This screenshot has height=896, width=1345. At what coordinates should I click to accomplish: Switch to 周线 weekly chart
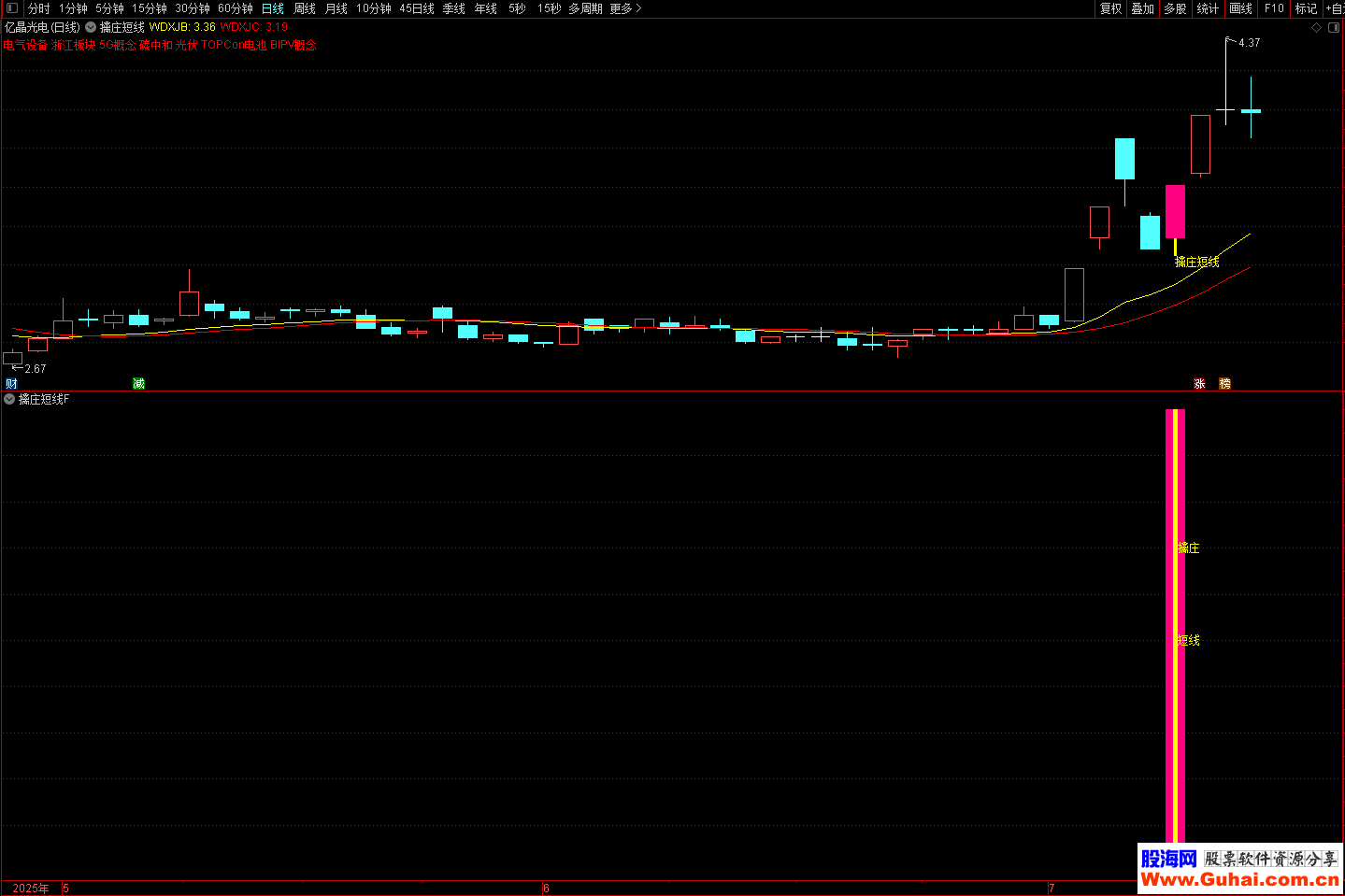305,8
